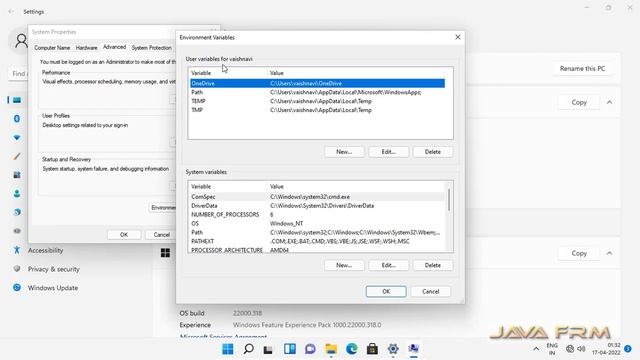Image resolution: width=640 pixels, height=360 pixels.
Task: Open network icon in the system tray
Action: pos(570,349)
